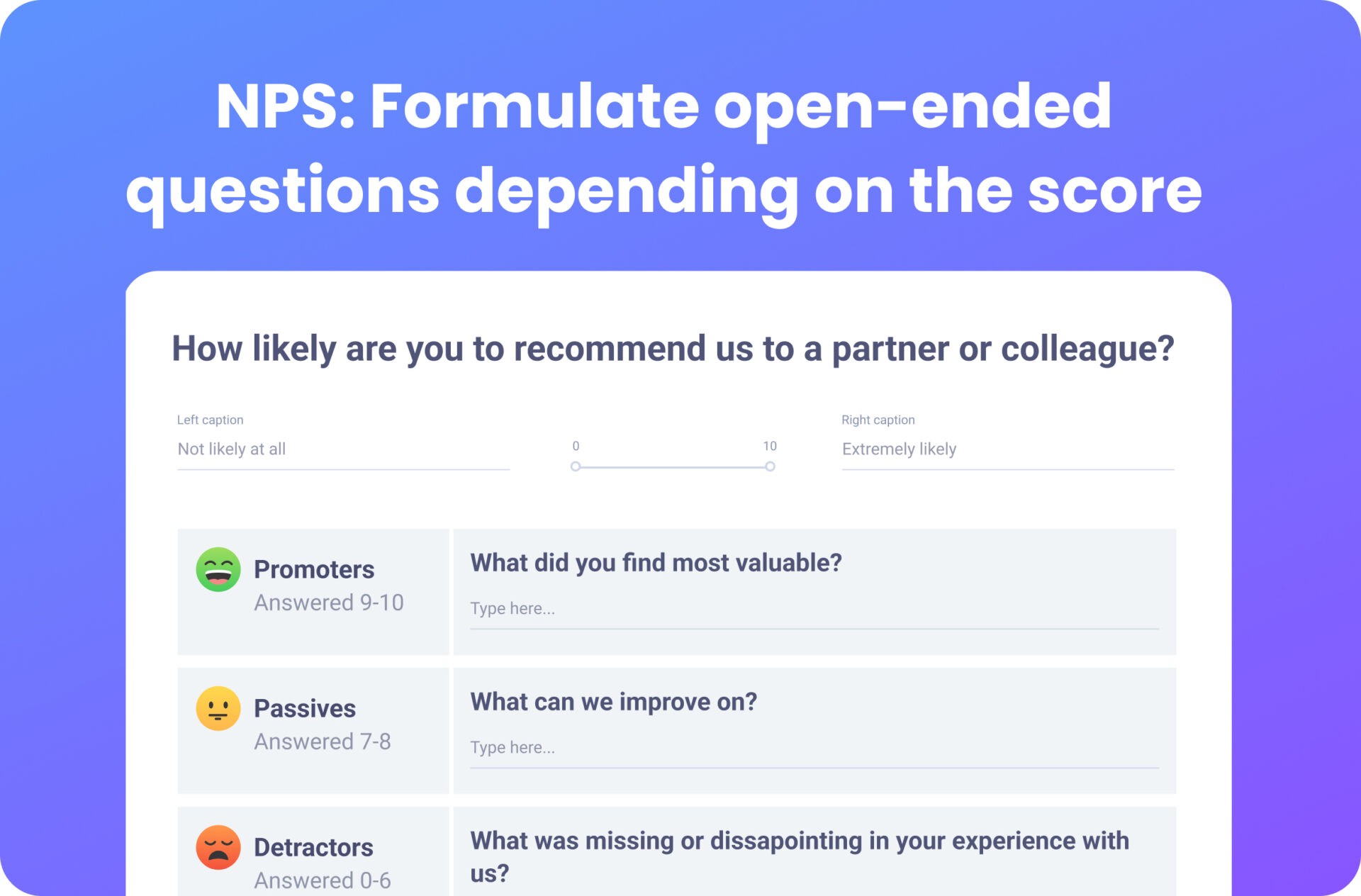
Task: Type in the Promoters answer field
Action: click(814, 609)
